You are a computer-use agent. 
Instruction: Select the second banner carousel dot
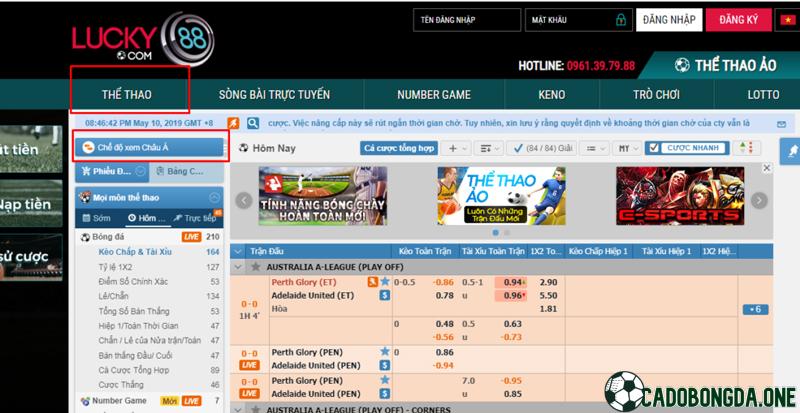click(507, 233)
